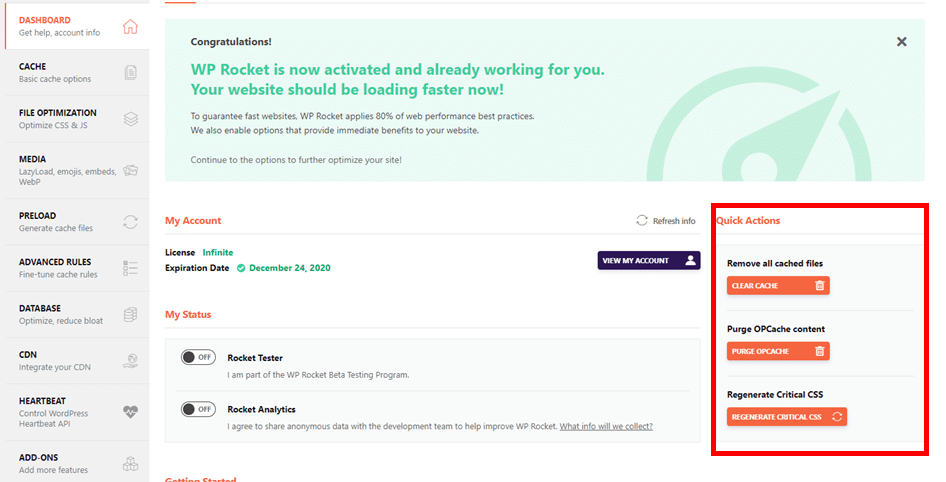Open View My Account button
The width and height of the screenshot is (946, 482).
pyautogui.click(x=648, y=260)
